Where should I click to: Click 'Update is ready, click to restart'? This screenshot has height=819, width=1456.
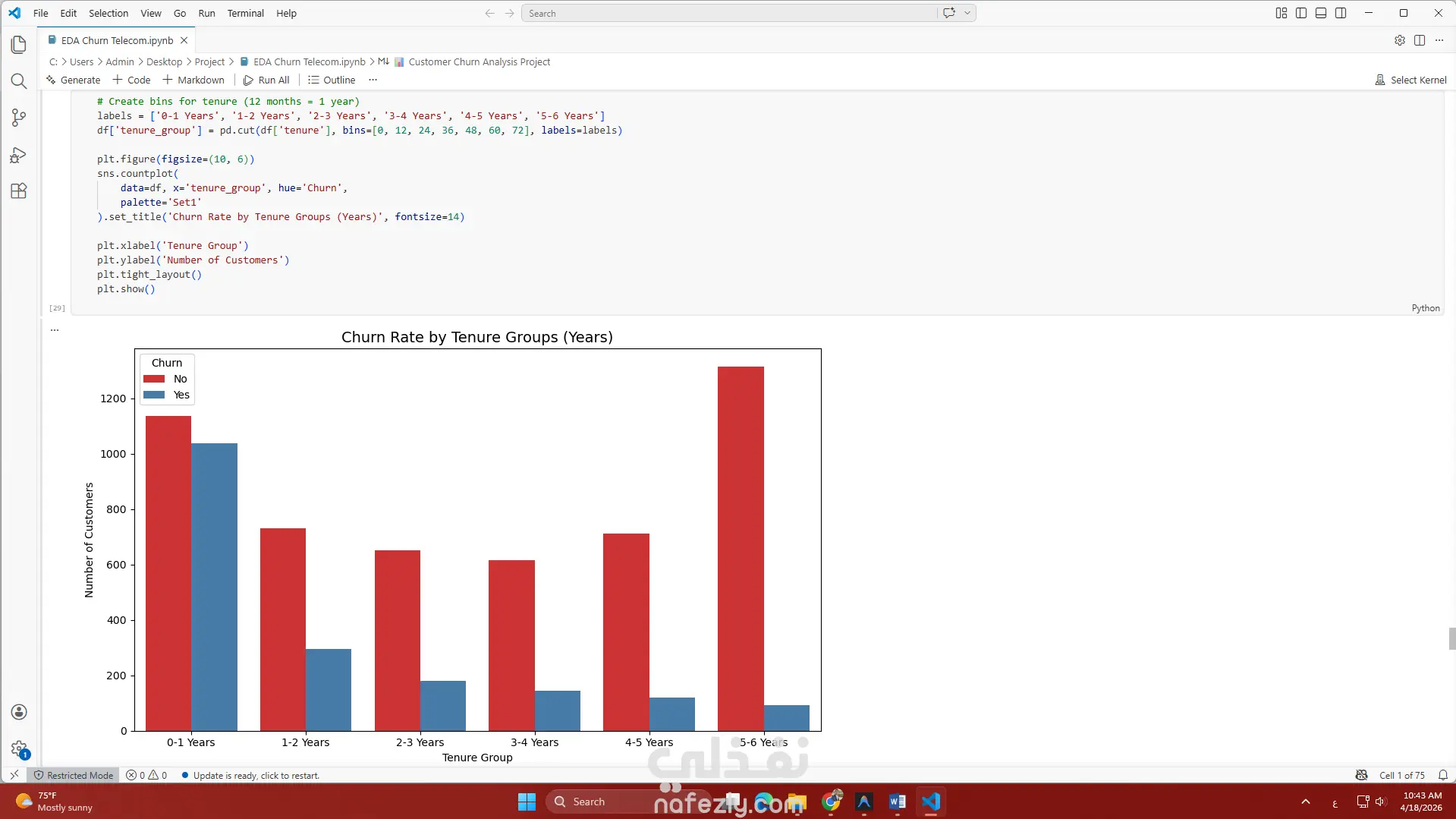(250, 775)
